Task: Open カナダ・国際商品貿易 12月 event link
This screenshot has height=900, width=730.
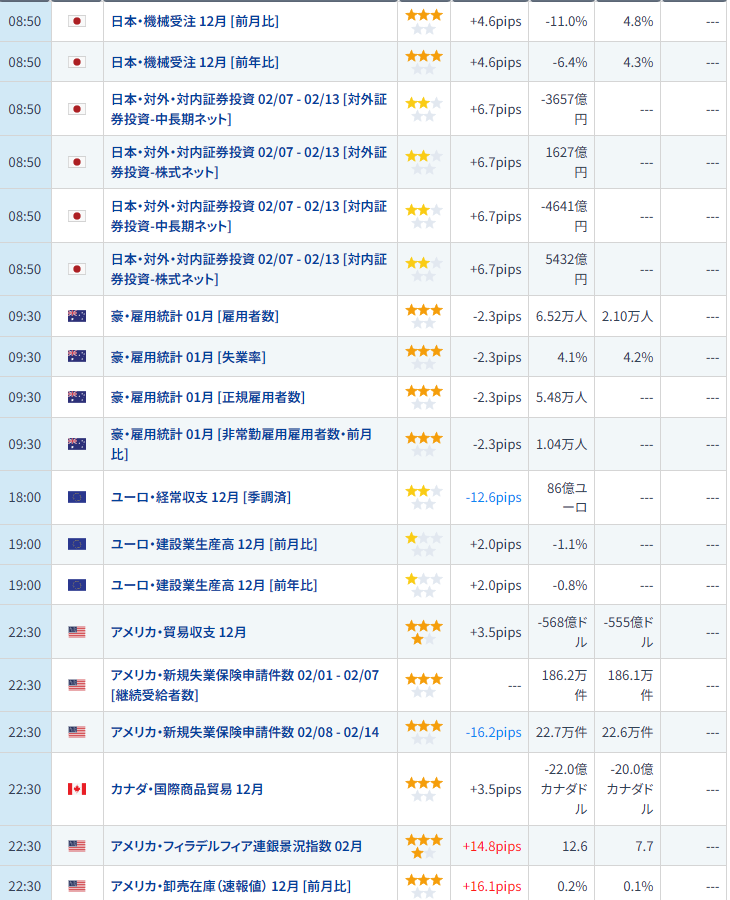Action: coord(187,789)
